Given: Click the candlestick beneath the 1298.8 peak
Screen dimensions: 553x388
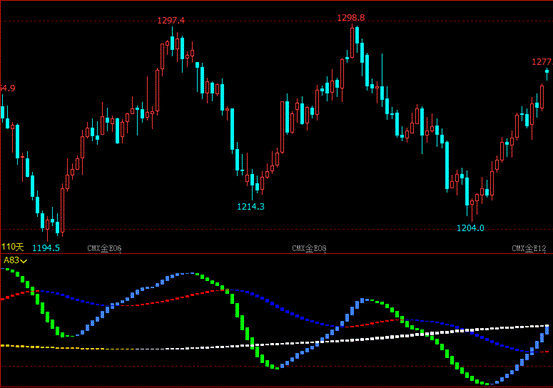Looking at the screenshot, I should [x=352, y=42].
